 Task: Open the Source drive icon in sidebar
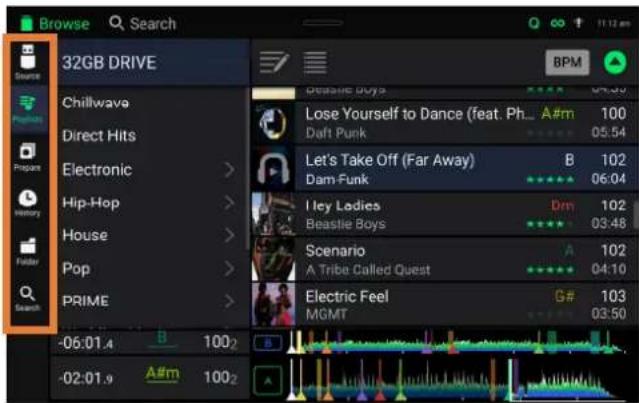point(28,61)
